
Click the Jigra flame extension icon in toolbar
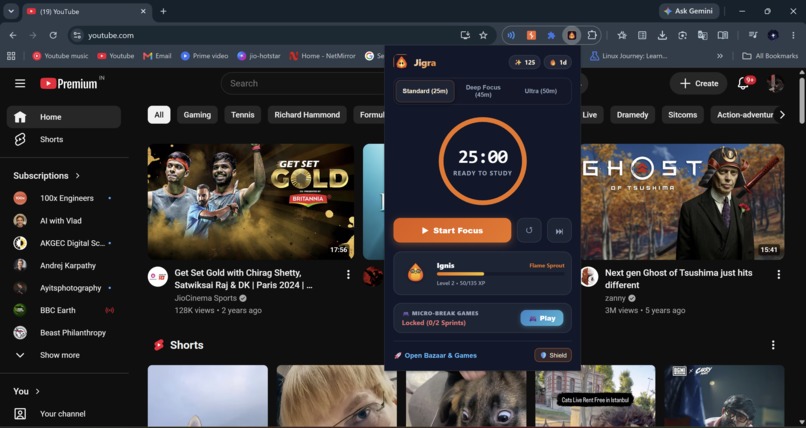[x=571, y=35]
